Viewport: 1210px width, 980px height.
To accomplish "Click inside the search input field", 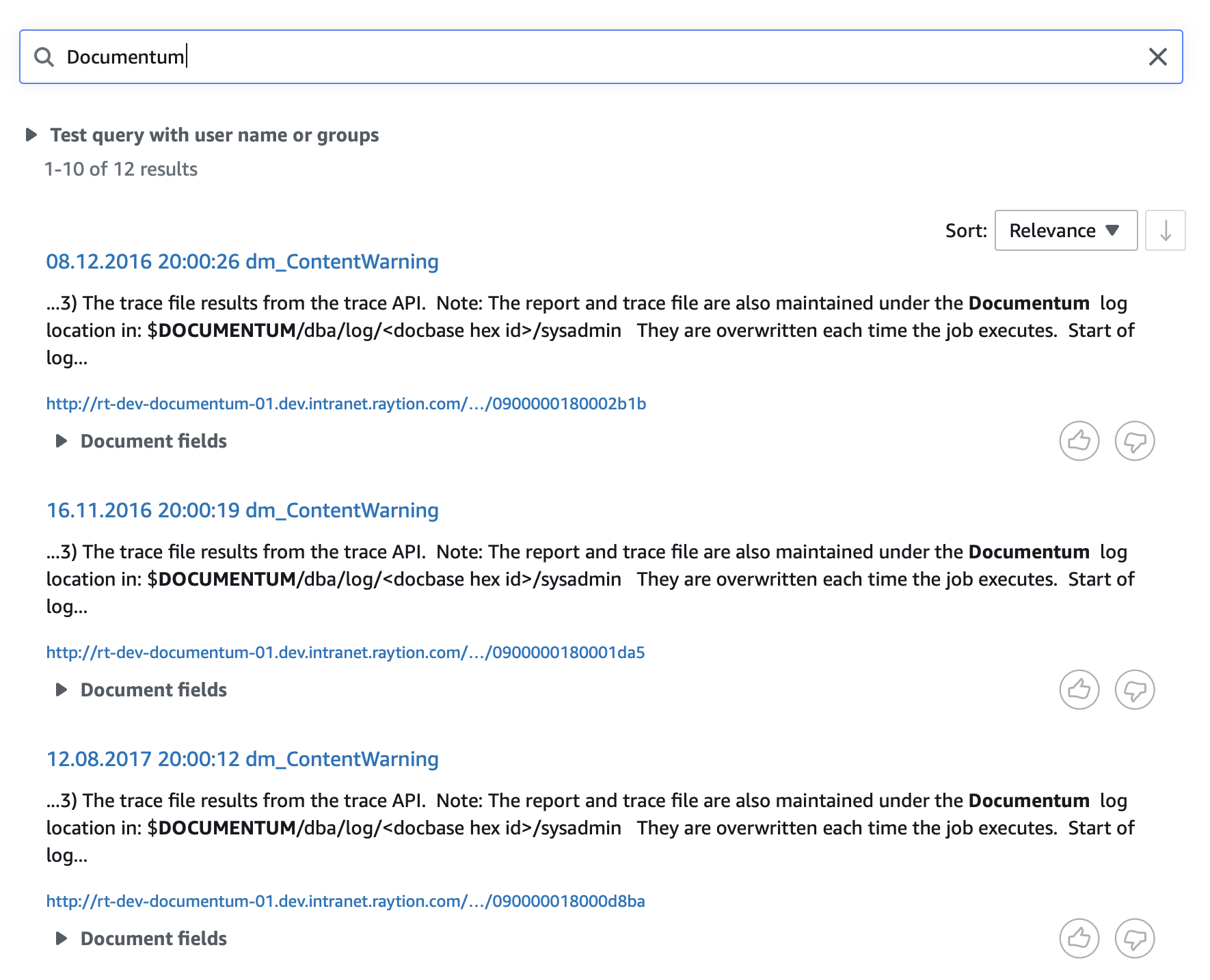I will [410, 57].
